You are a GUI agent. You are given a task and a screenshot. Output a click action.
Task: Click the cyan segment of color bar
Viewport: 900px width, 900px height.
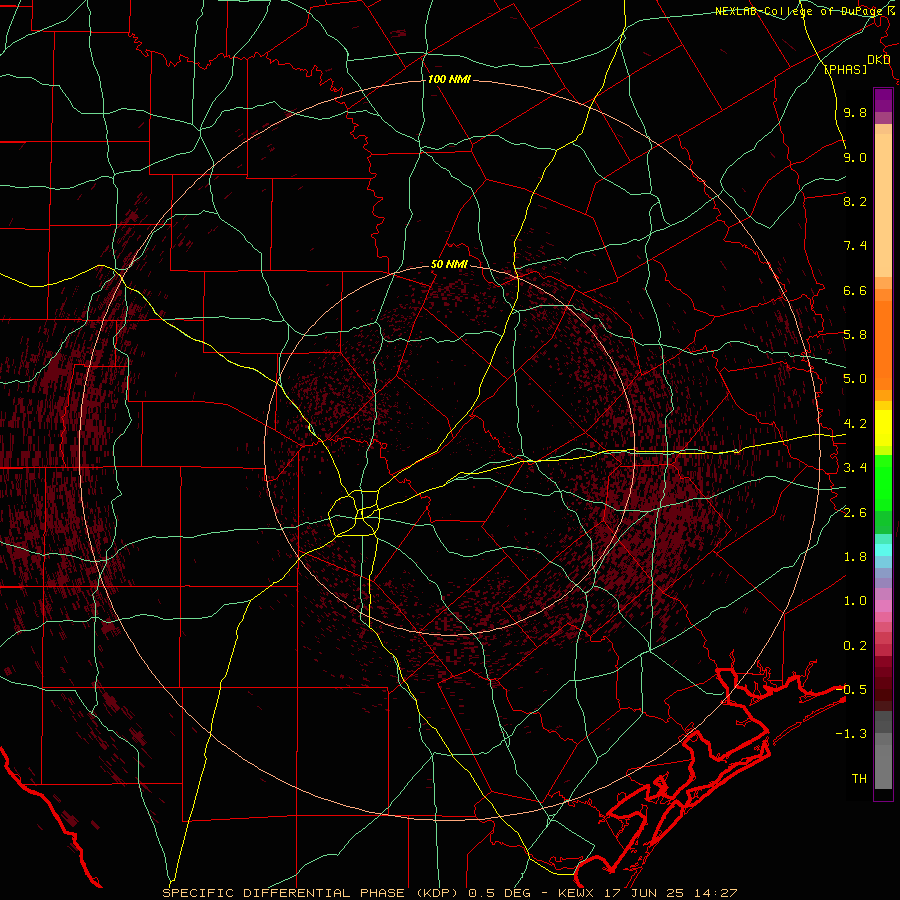[883, 550]
